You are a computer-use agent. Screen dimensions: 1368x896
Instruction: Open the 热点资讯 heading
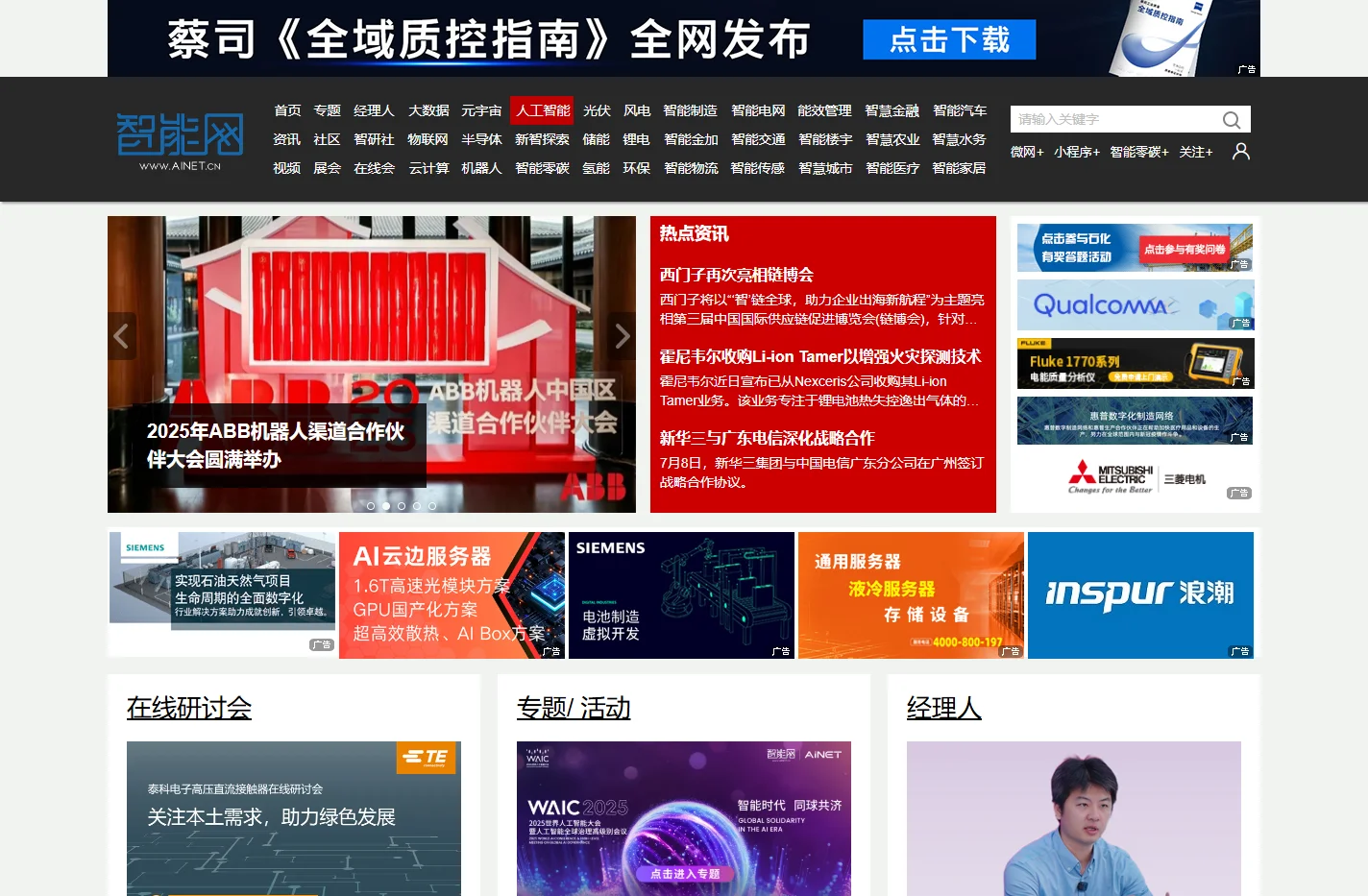694,233
